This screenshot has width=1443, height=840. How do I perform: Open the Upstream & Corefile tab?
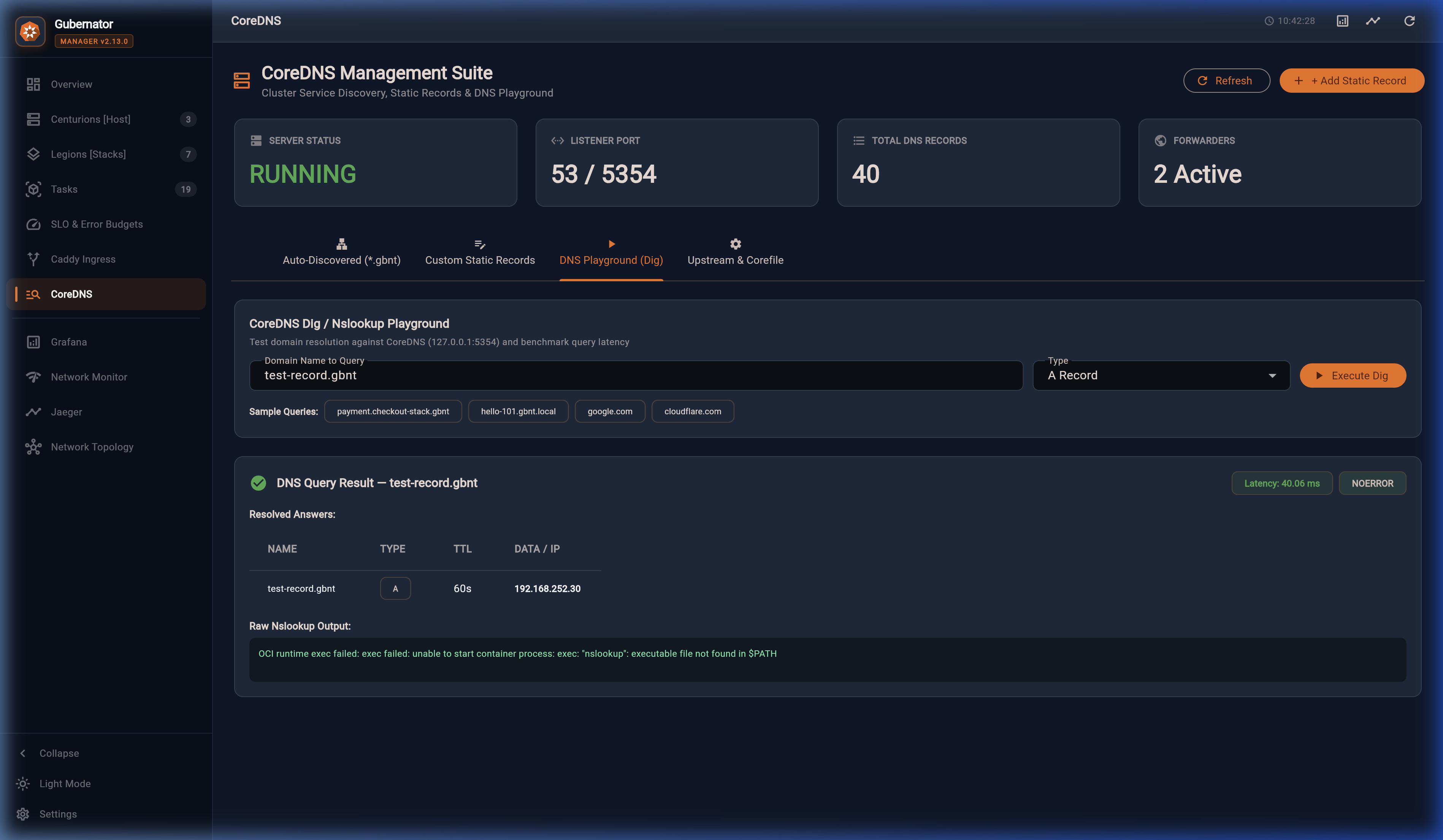click(735, 252)
